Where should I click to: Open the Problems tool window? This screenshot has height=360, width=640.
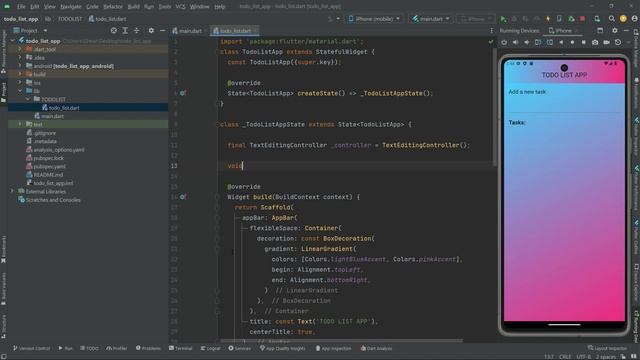(148, 348)
